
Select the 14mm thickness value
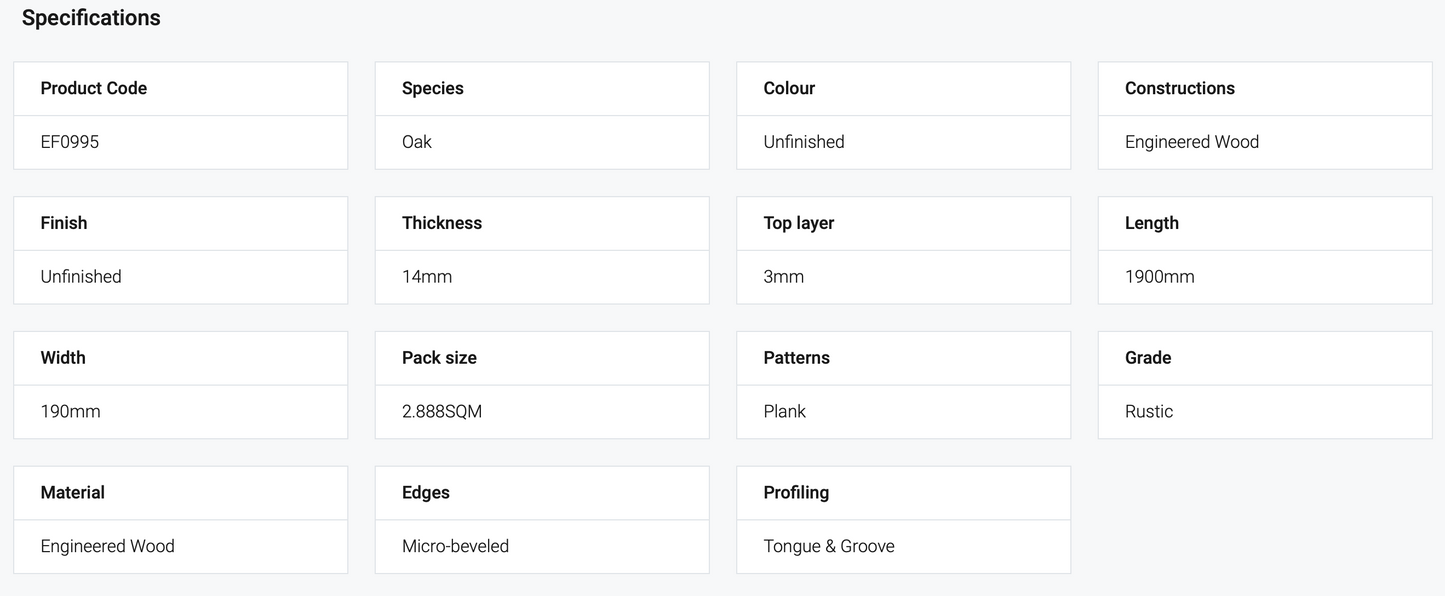[x=427, y=277]
